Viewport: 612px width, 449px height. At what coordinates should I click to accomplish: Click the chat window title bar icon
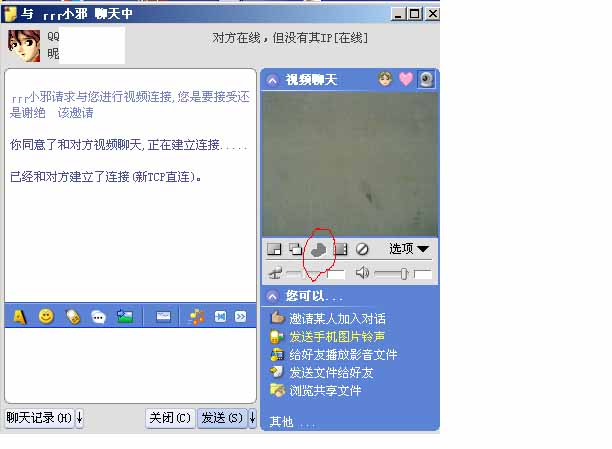(10, 14)
